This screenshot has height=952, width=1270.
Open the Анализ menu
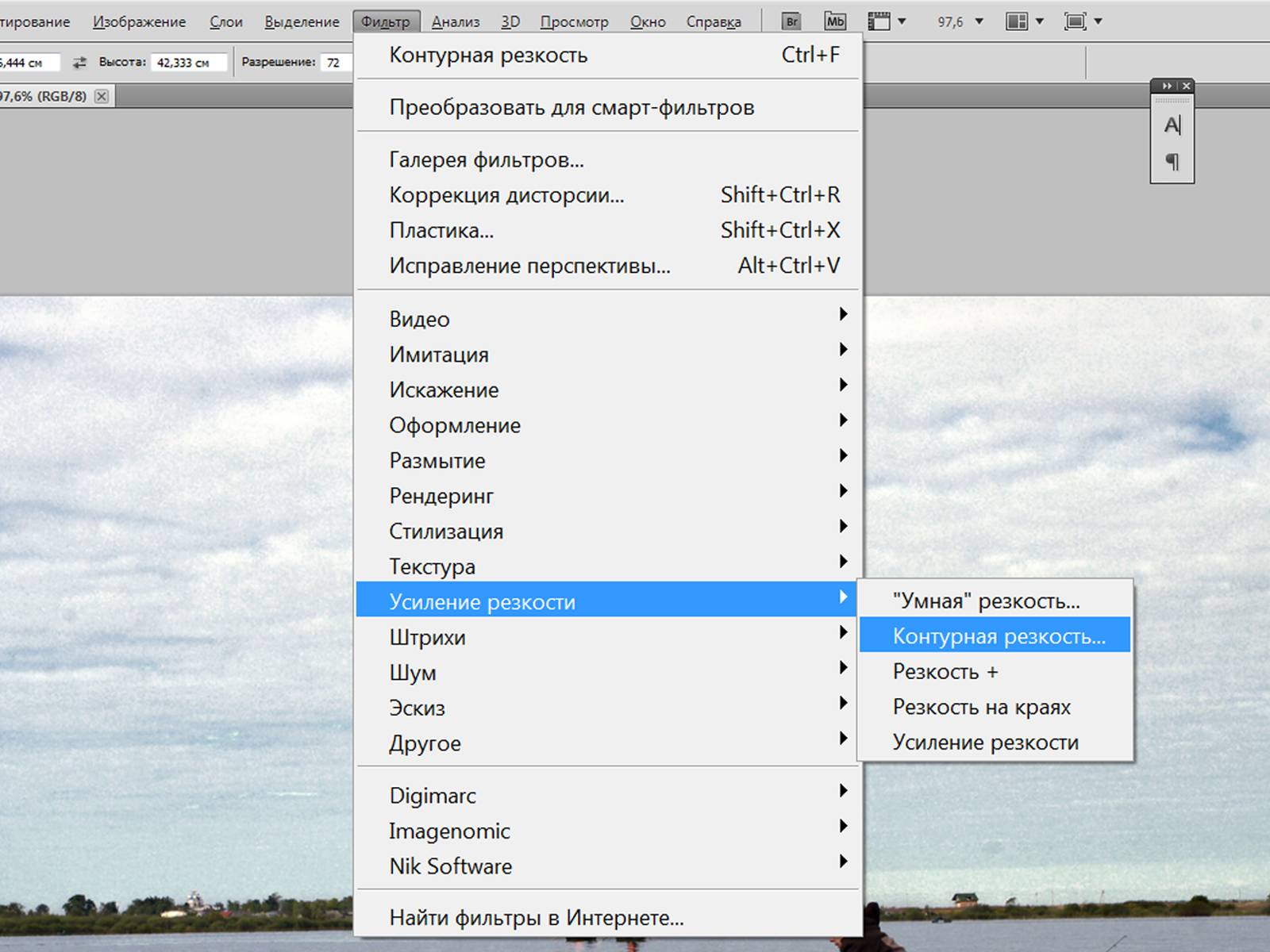(456, 22)
